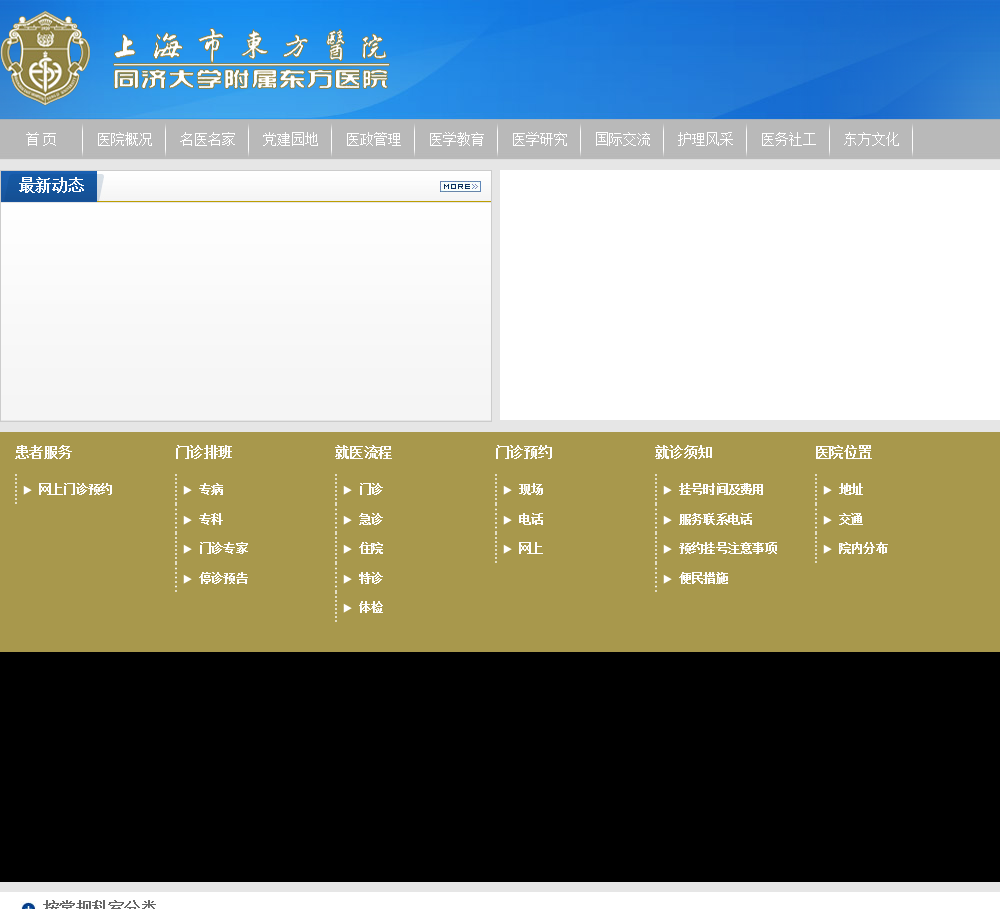Click the arrow icon beside 现场
1000x909 pixels.
[508, 490]
